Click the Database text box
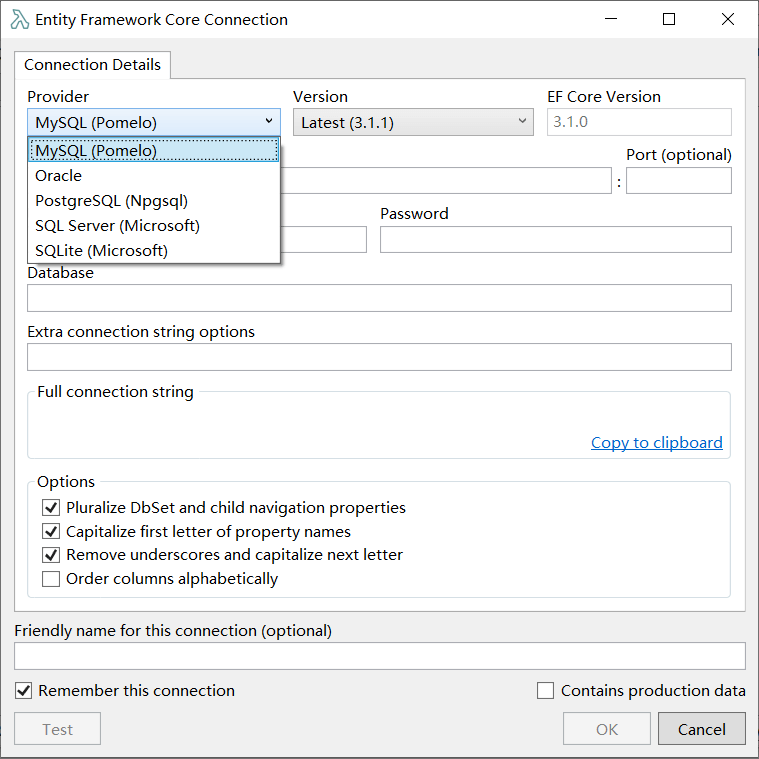The width and height of the screenshot is (759, 759). coord(379,298)
